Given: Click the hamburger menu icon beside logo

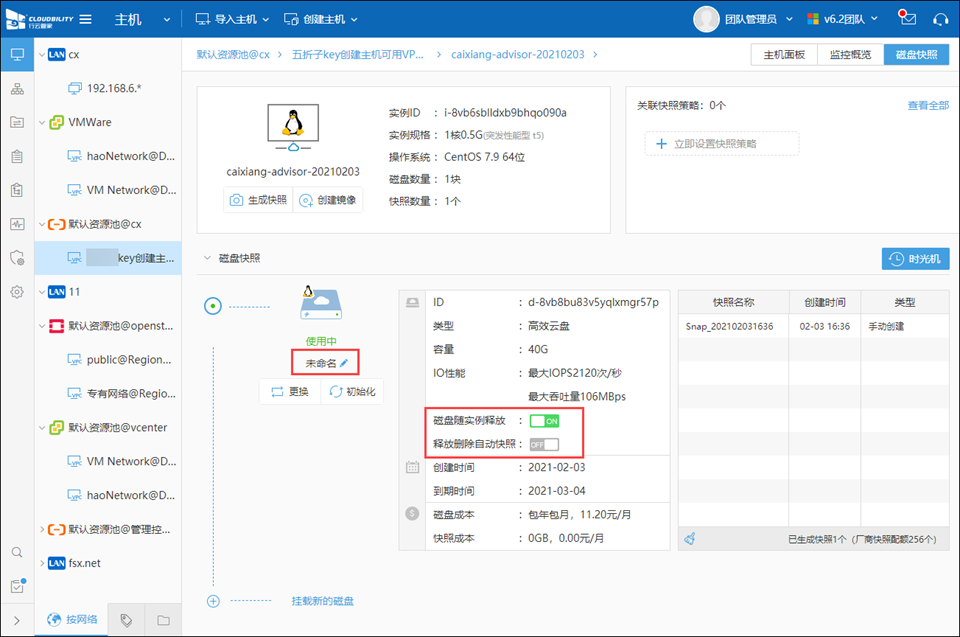Looking at the screenshot, I should pyautogui.click(x=86, y=19).
